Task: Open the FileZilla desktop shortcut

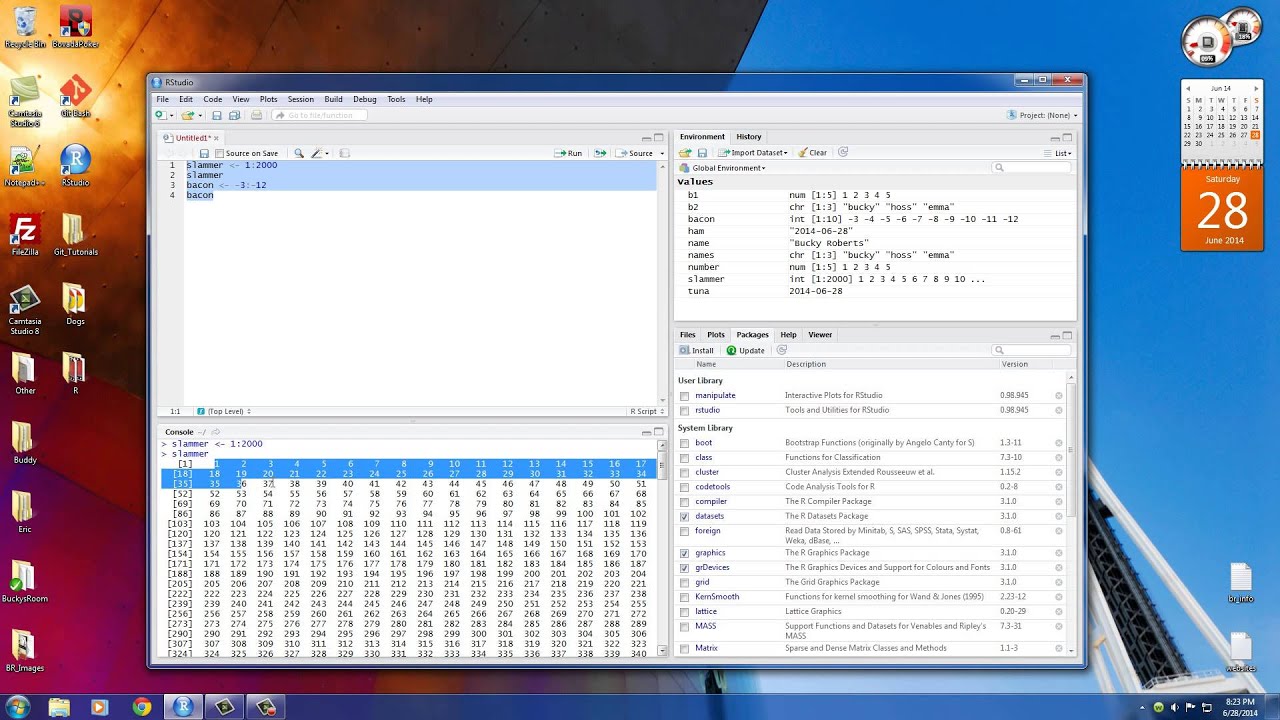Action: (25, 236)
